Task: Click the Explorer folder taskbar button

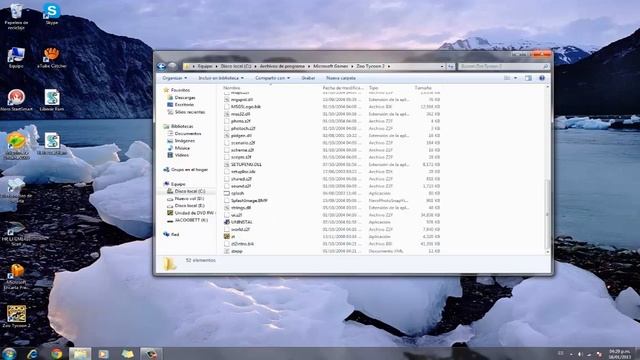Action: click(x=80, y=354)
